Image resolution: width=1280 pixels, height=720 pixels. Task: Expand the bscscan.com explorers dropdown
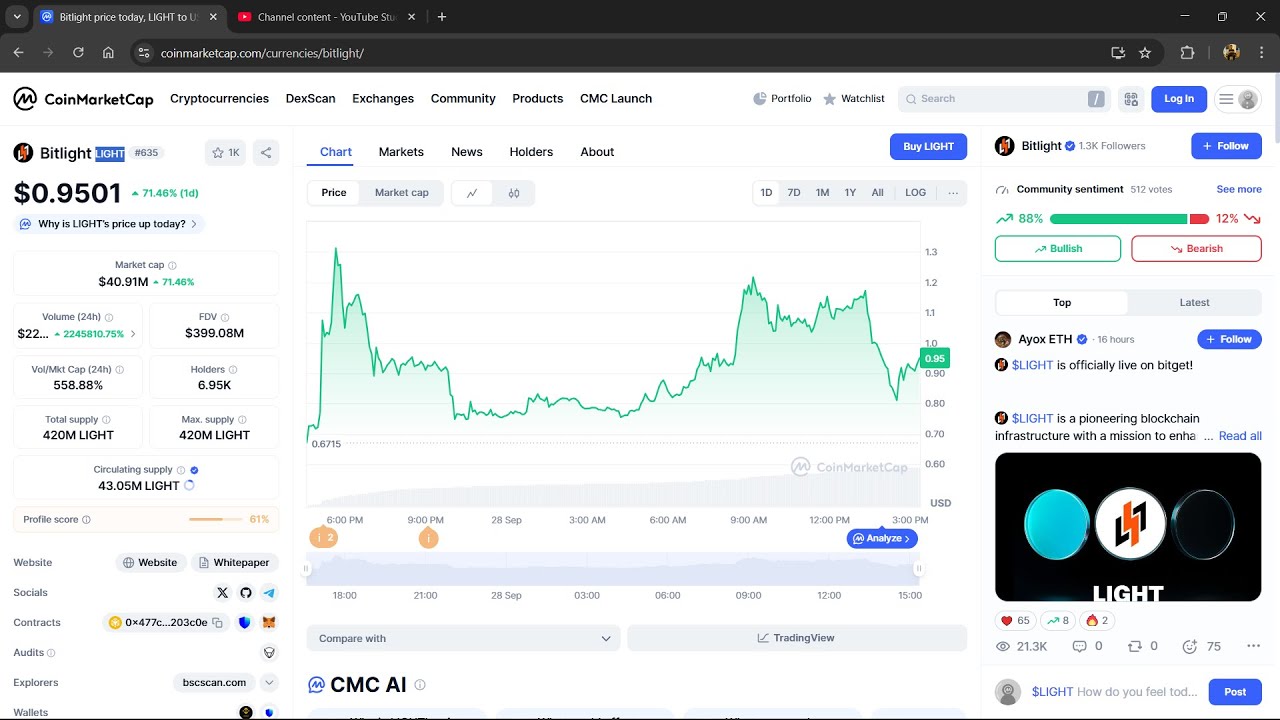coord(269,683)
